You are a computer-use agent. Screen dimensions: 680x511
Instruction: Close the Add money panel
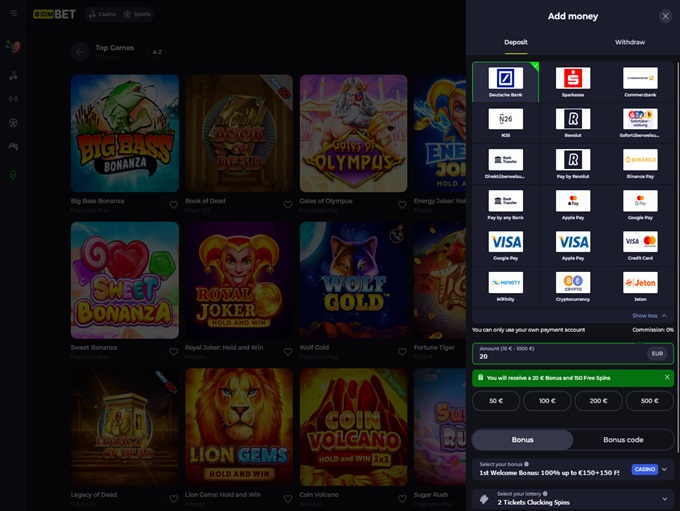click(665, 16)
